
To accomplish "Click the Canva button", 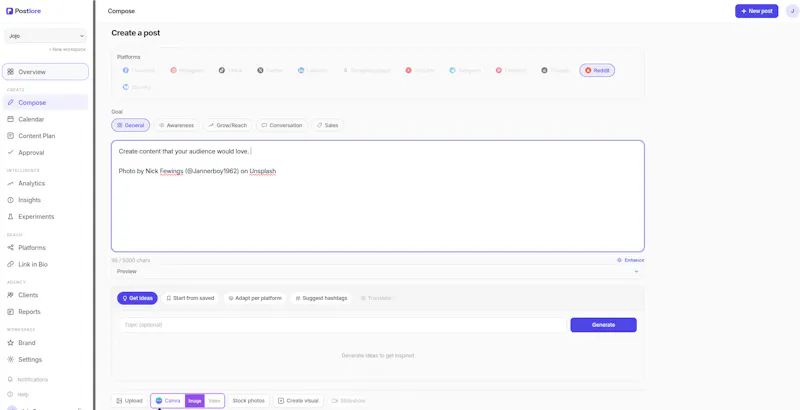I will (168, 401).
